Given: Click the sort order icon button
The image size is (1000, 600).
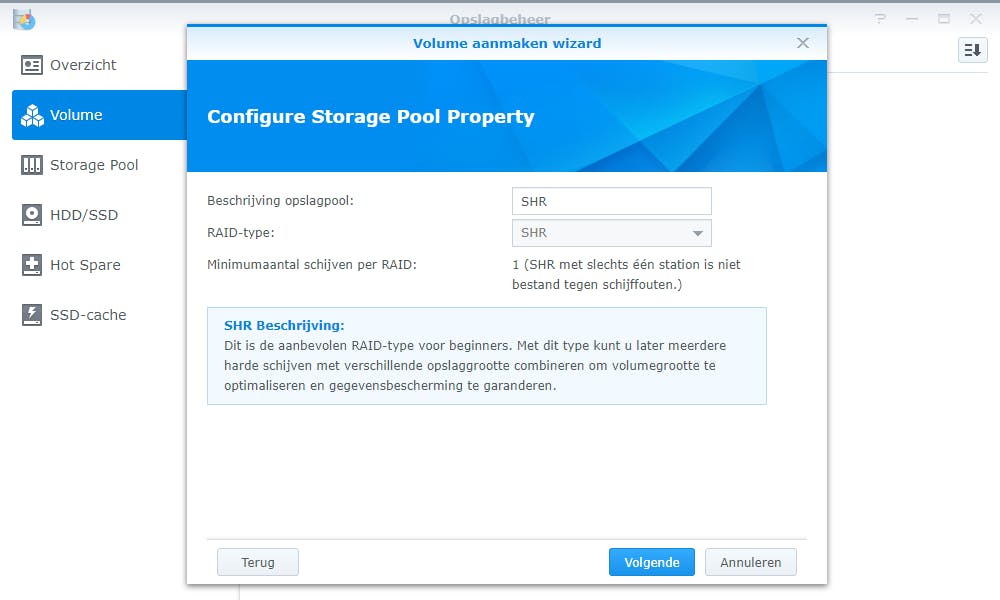Looking at the screenshot, I should click(972, 51).
